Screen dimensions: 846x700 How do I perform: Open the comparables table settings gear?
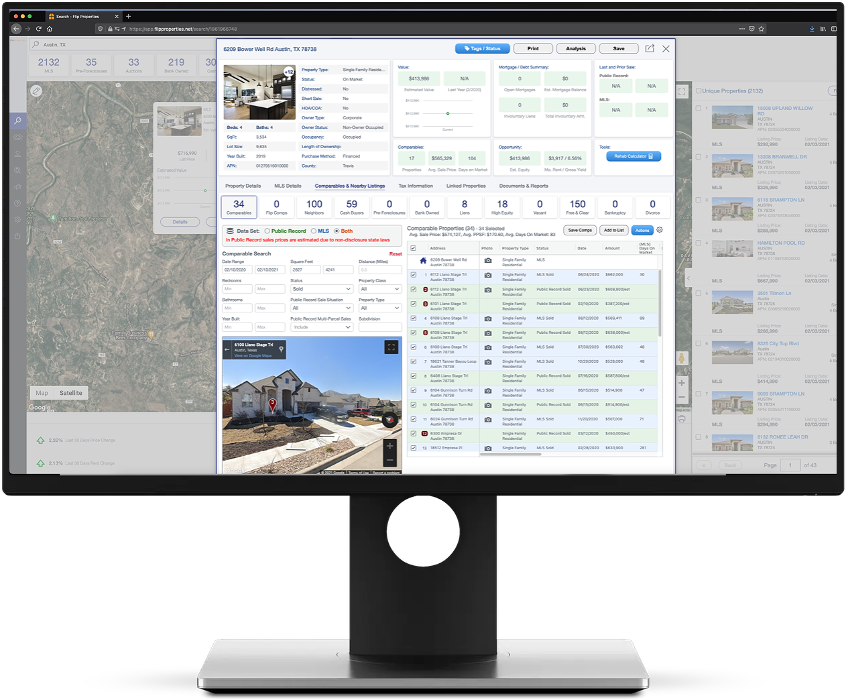tap(659, 230)
